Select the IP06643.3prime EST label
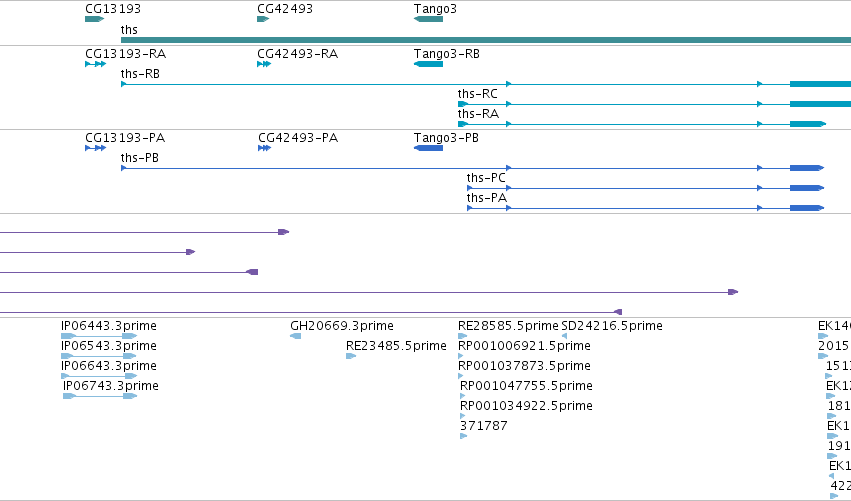This screenshot has height=501, width=851. point(109,366)
